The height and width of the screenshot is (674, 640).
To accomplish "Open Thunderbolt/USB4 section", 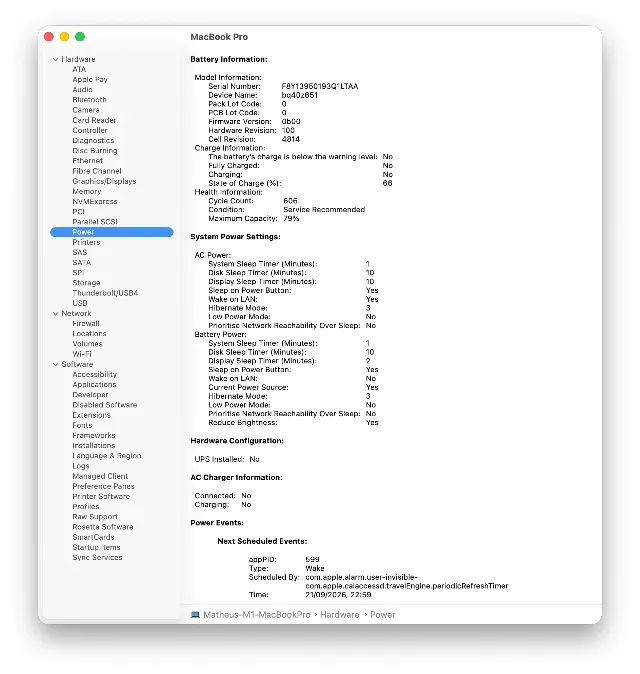I will click(x=105, y=293).
